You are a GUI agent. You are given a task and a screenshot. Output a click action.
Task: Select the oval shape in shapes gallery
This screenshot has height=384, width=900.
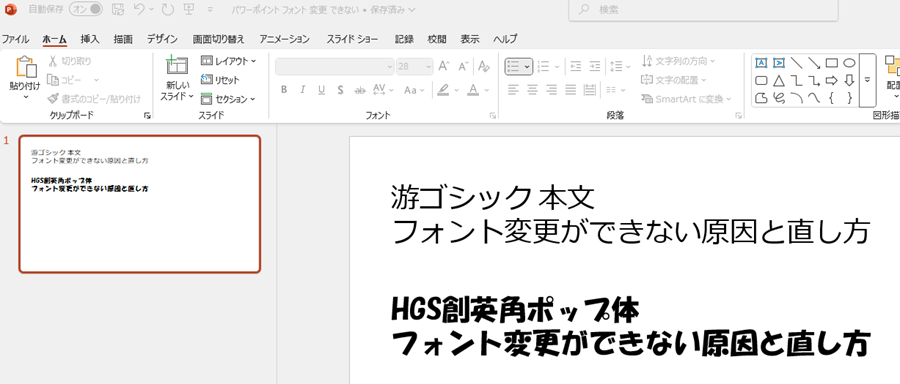pyautogui.click(x=849, y=63)
